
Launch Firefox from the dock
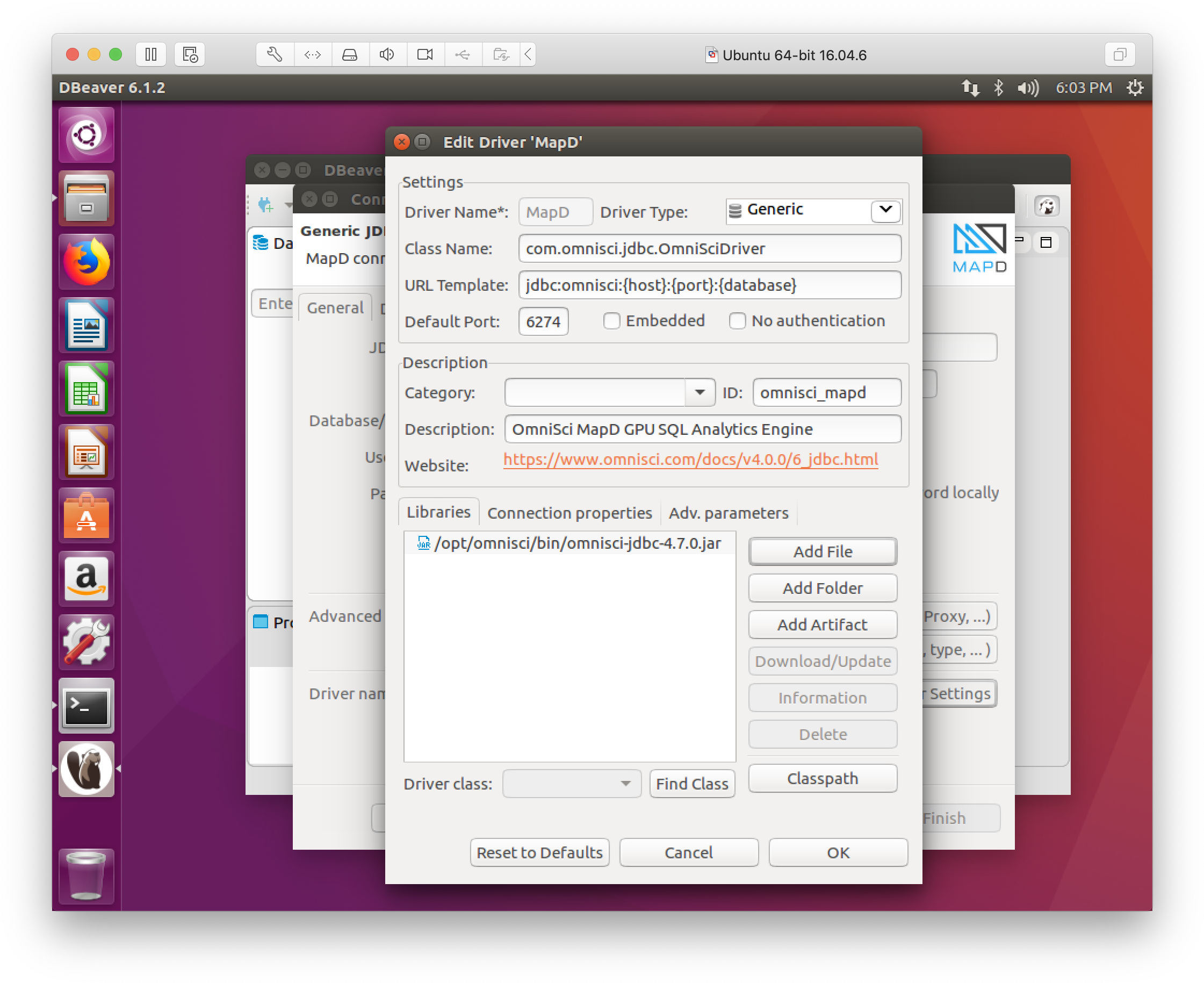click(x=86, y=262)
